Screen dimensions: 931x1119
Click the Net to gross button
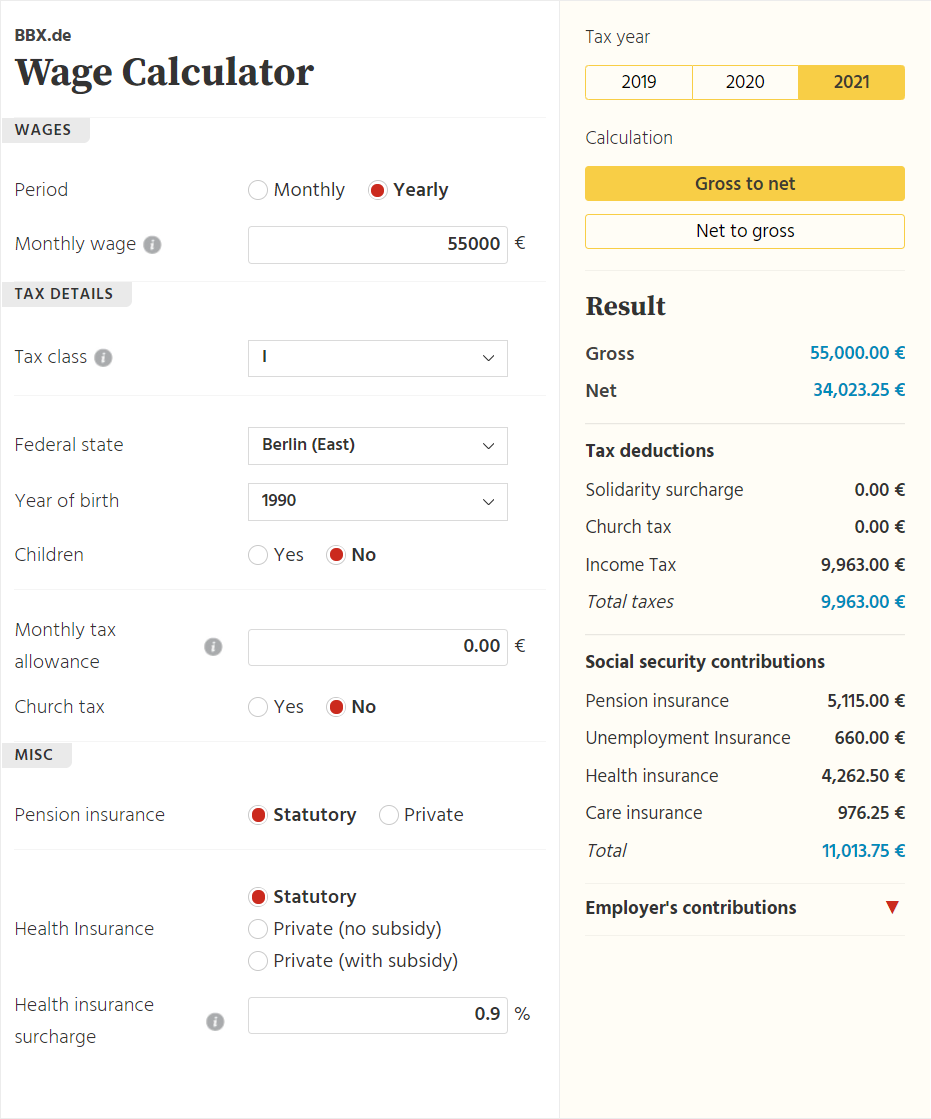click(745, 231)
